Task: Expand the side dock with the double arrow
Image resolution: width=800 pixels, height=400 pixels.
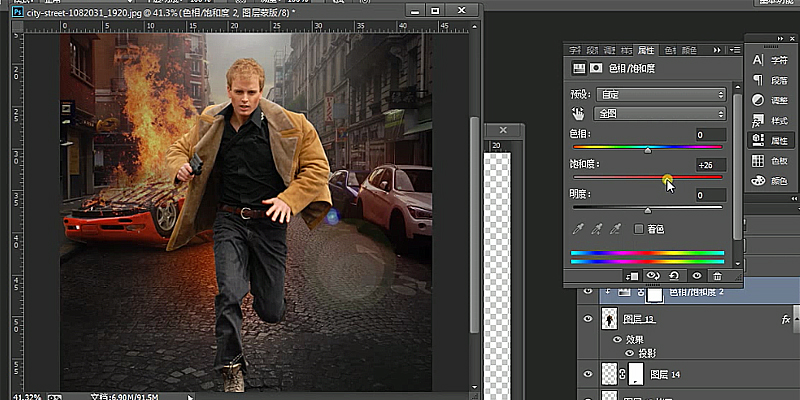Action: [781, 39]
